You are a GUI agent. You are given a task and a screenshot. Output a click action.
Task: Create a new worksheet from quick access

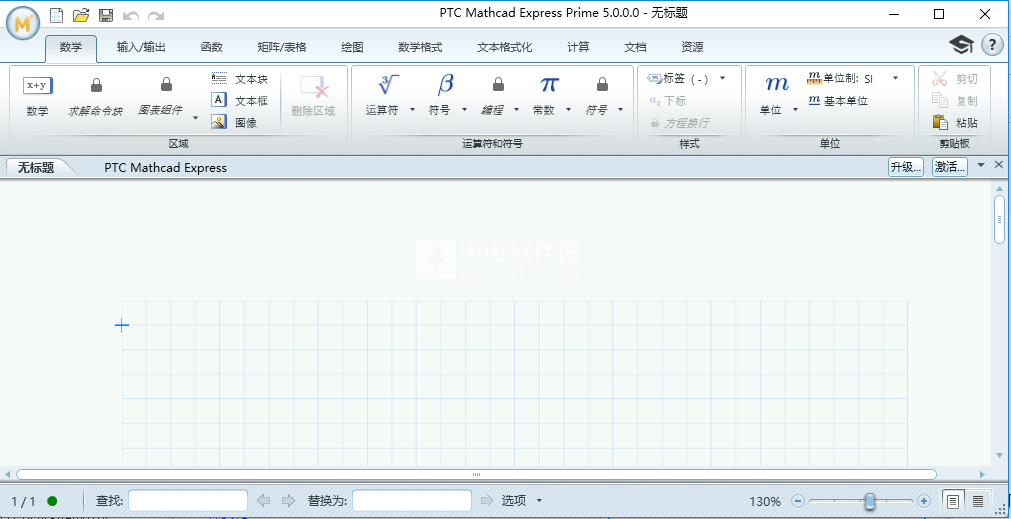point(57,15)
